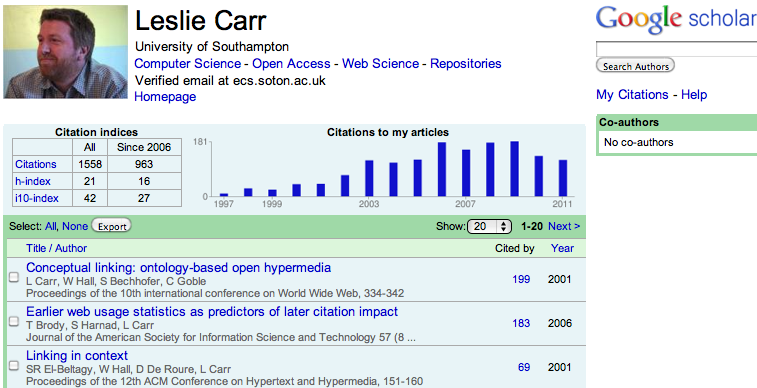Click the Since 2006 column header
Screen dimensions: 757x388
point(144,147)
